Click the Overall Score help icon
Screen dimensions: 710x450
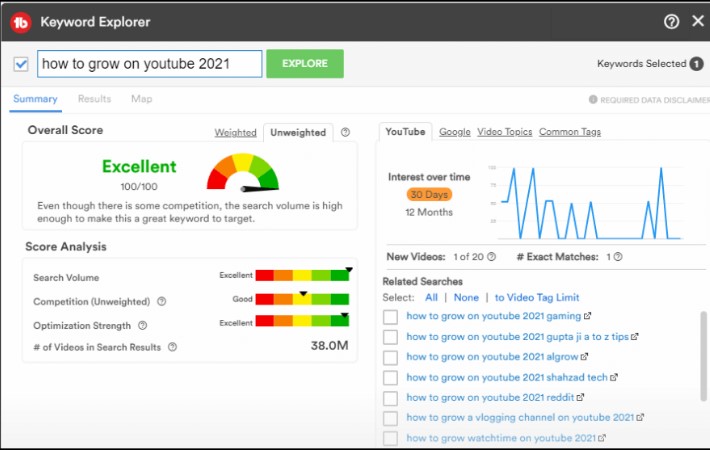[x=345, y=132]
